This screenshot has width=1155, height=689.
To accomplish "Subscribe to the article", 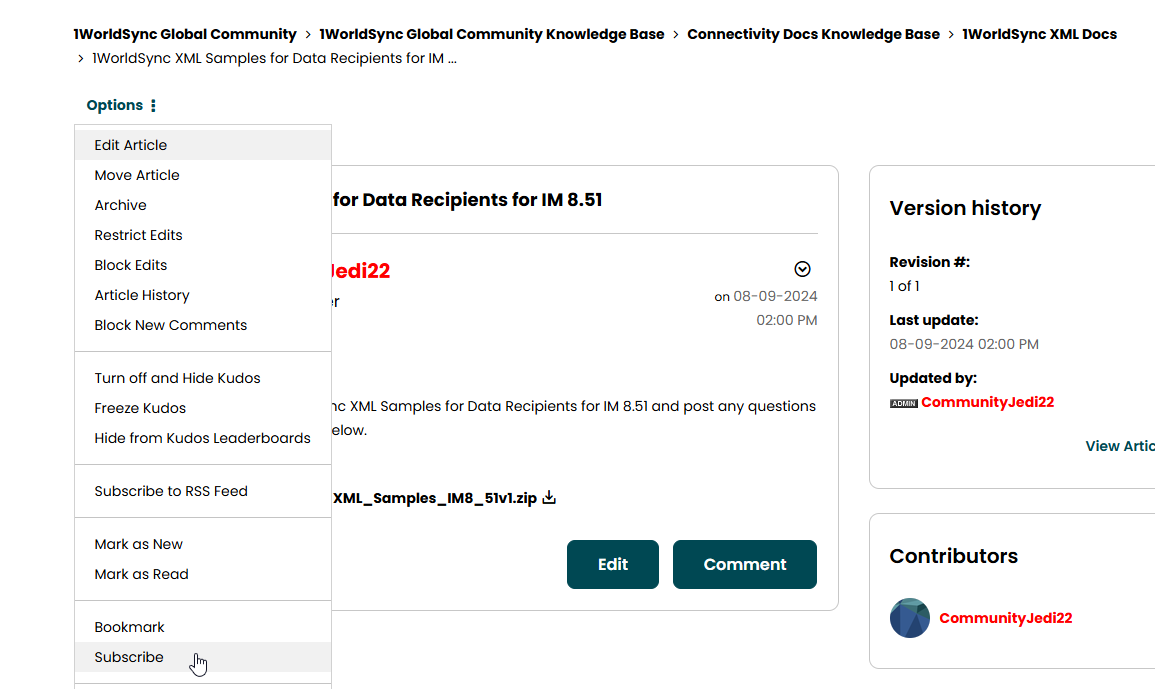I will pos(128,656).
